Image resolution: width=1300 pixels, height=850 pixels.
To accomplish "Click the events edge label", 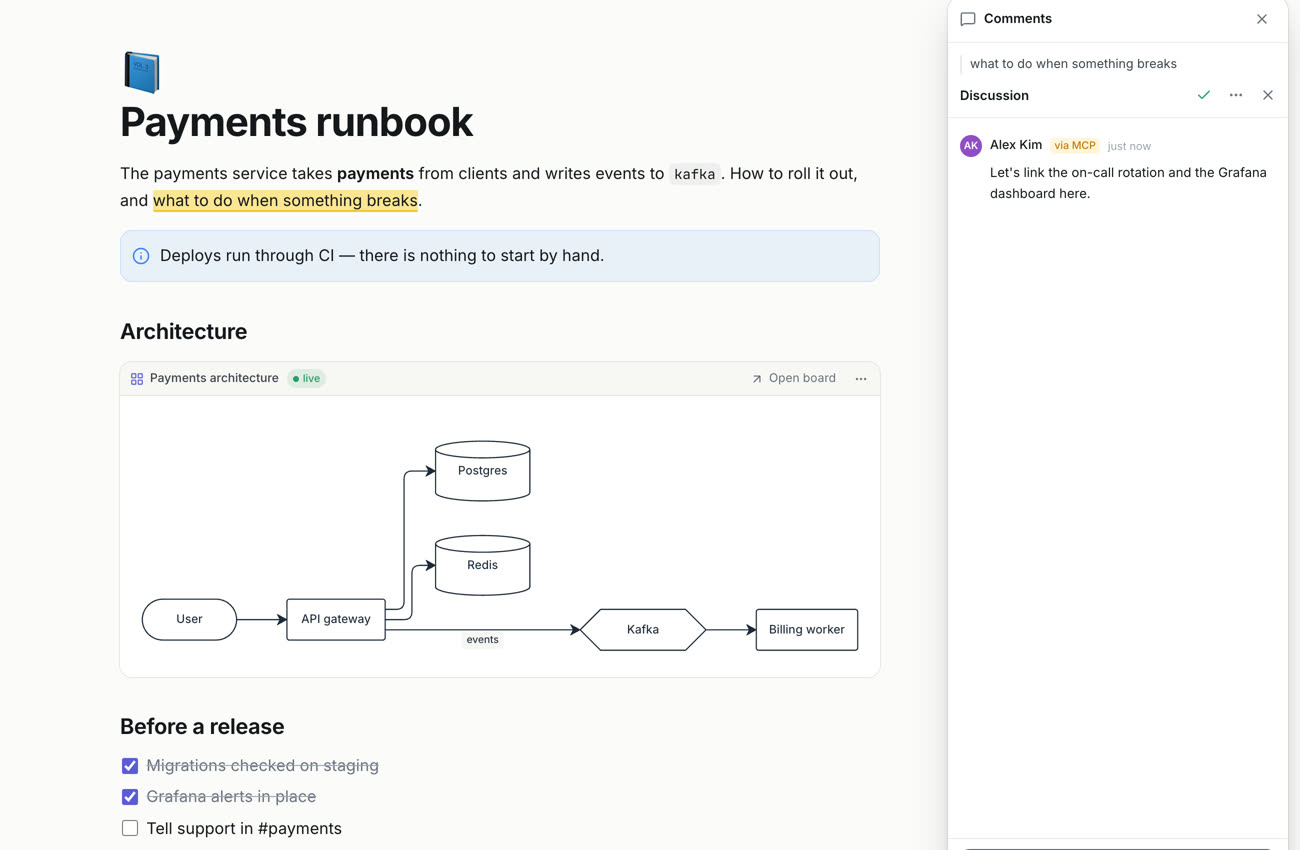I will pos(482,640).
